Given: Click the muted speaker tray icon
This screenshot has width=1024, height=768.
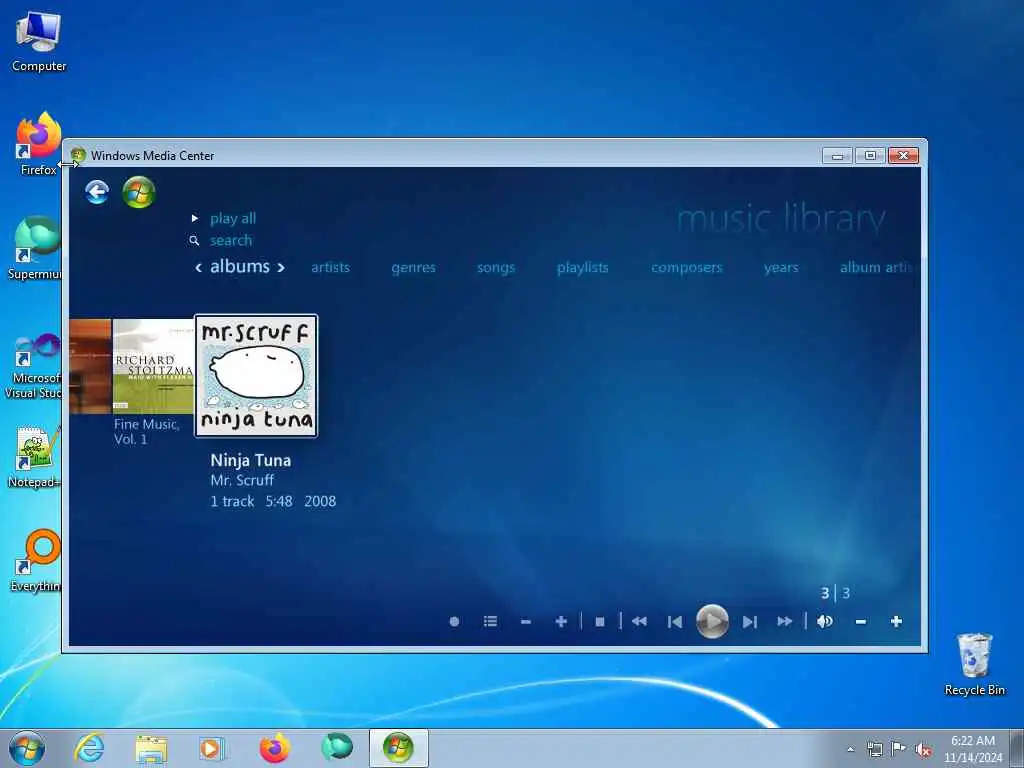Looking at the screenshot, I should (x=923, y=750).
